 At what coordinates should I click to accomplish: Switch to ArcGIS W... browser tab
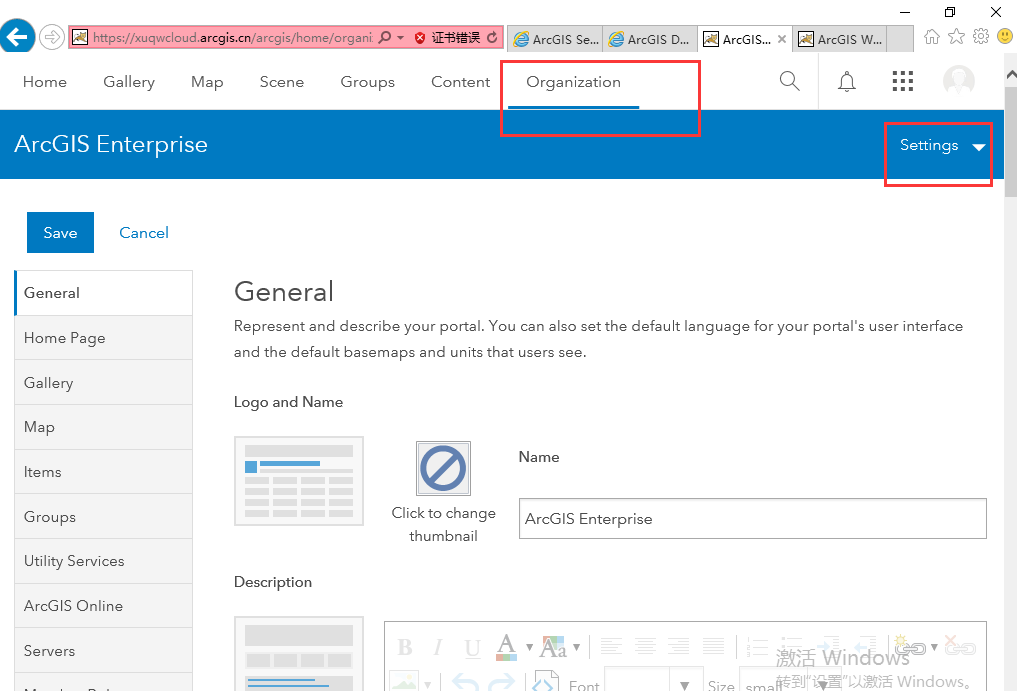coord(841,40)
